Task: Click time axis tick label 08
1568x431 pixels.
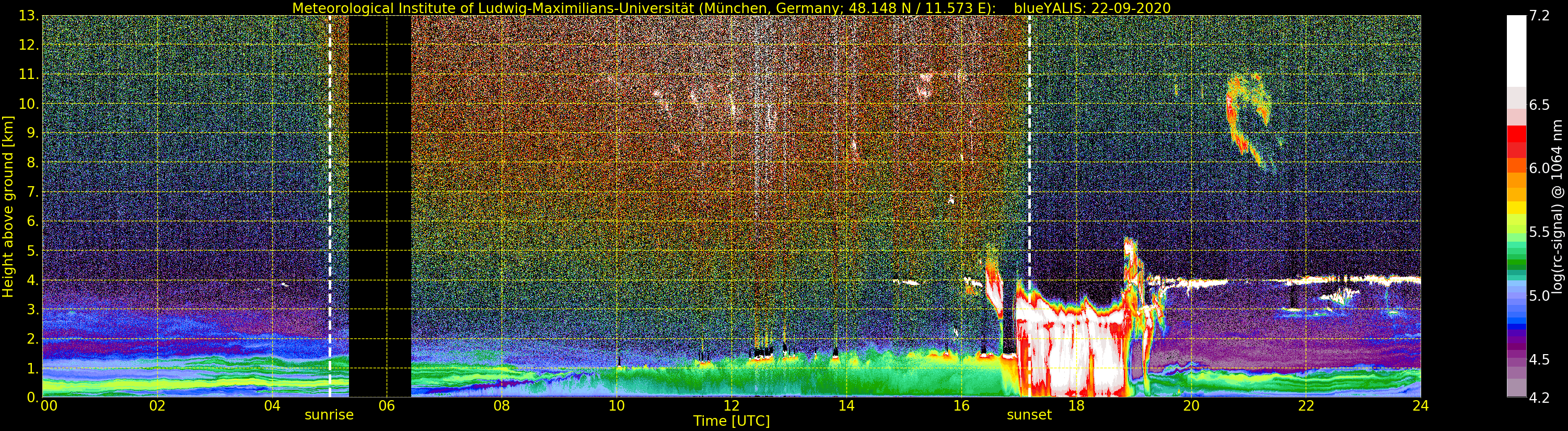Action: click(502, 406)
